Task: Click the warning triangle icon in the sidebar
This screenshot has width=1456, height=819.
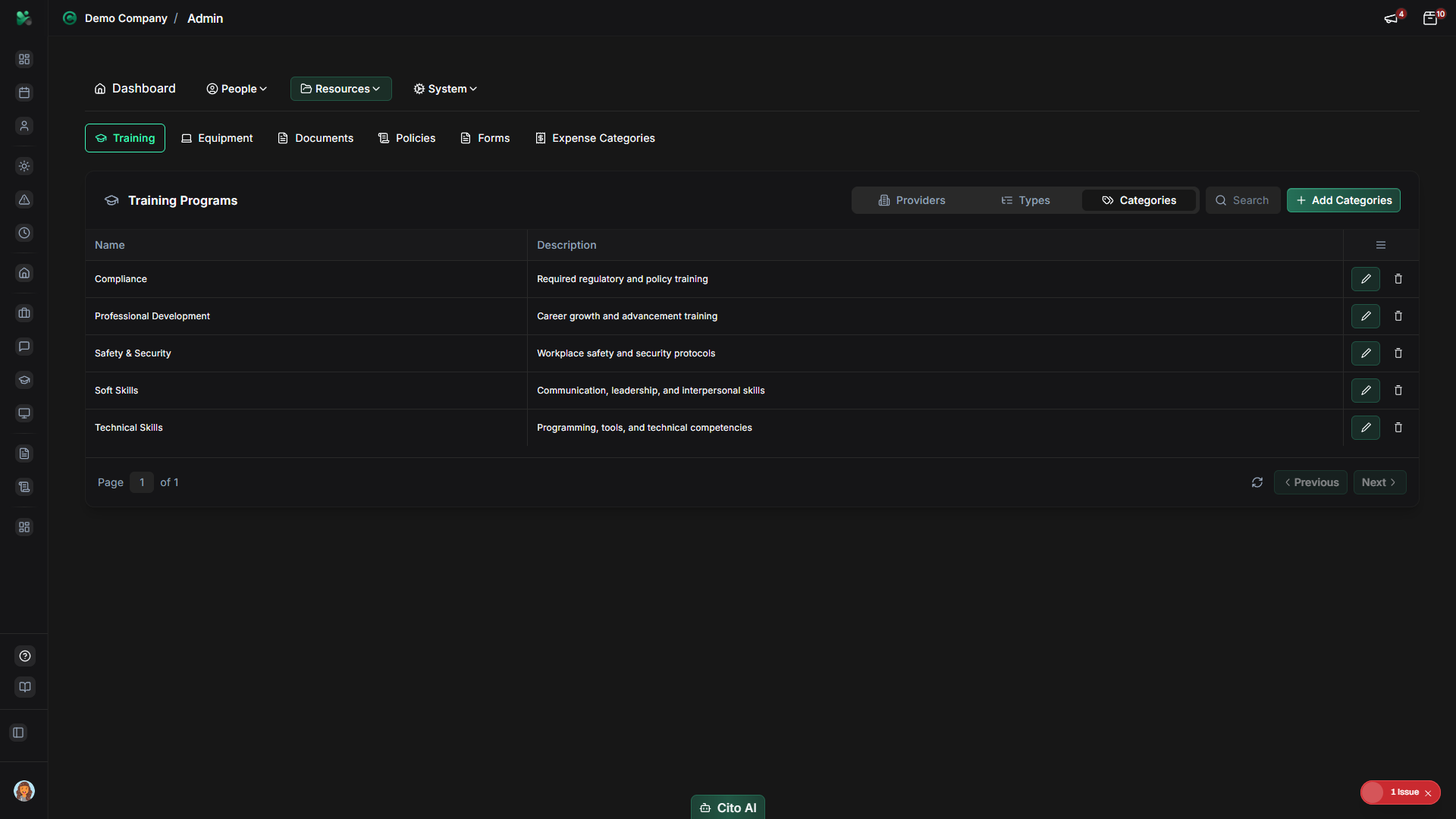Action: click(24, 200)
